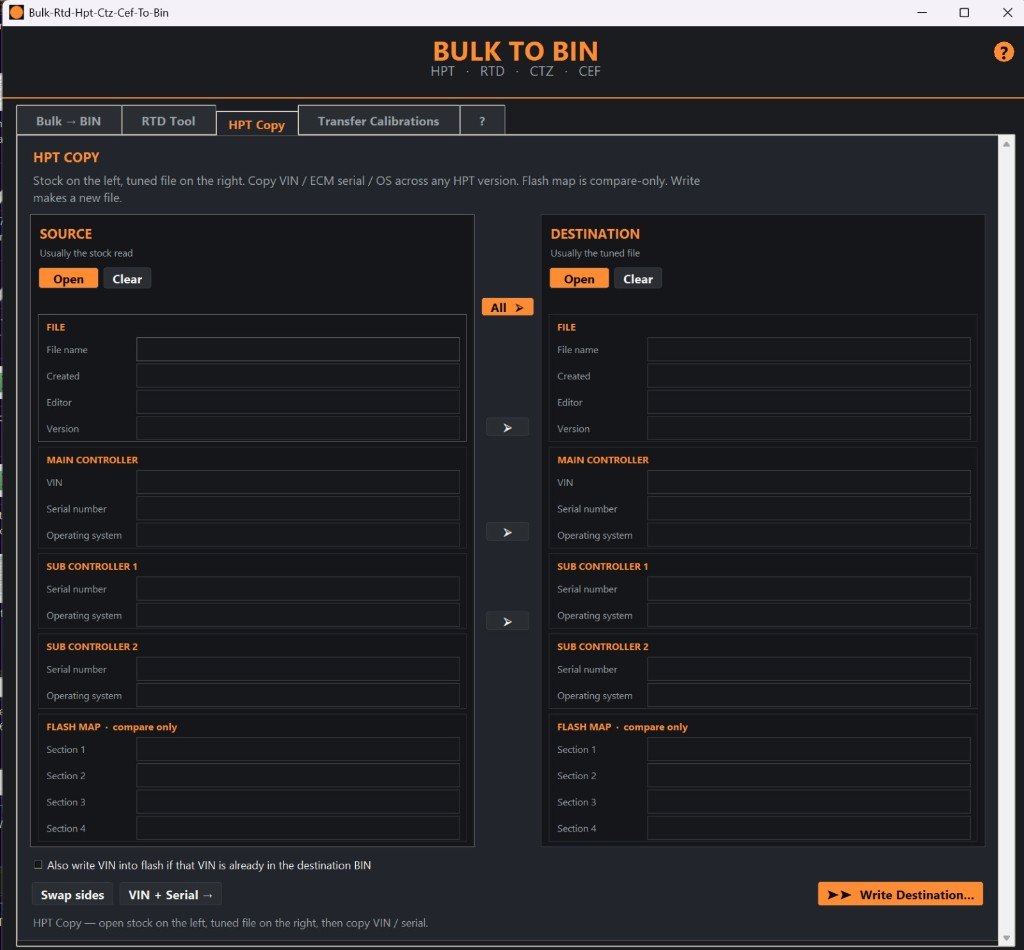Click the SOURCE heading
The height and width of the screenshot is (950, 1024).
point(65,234)
